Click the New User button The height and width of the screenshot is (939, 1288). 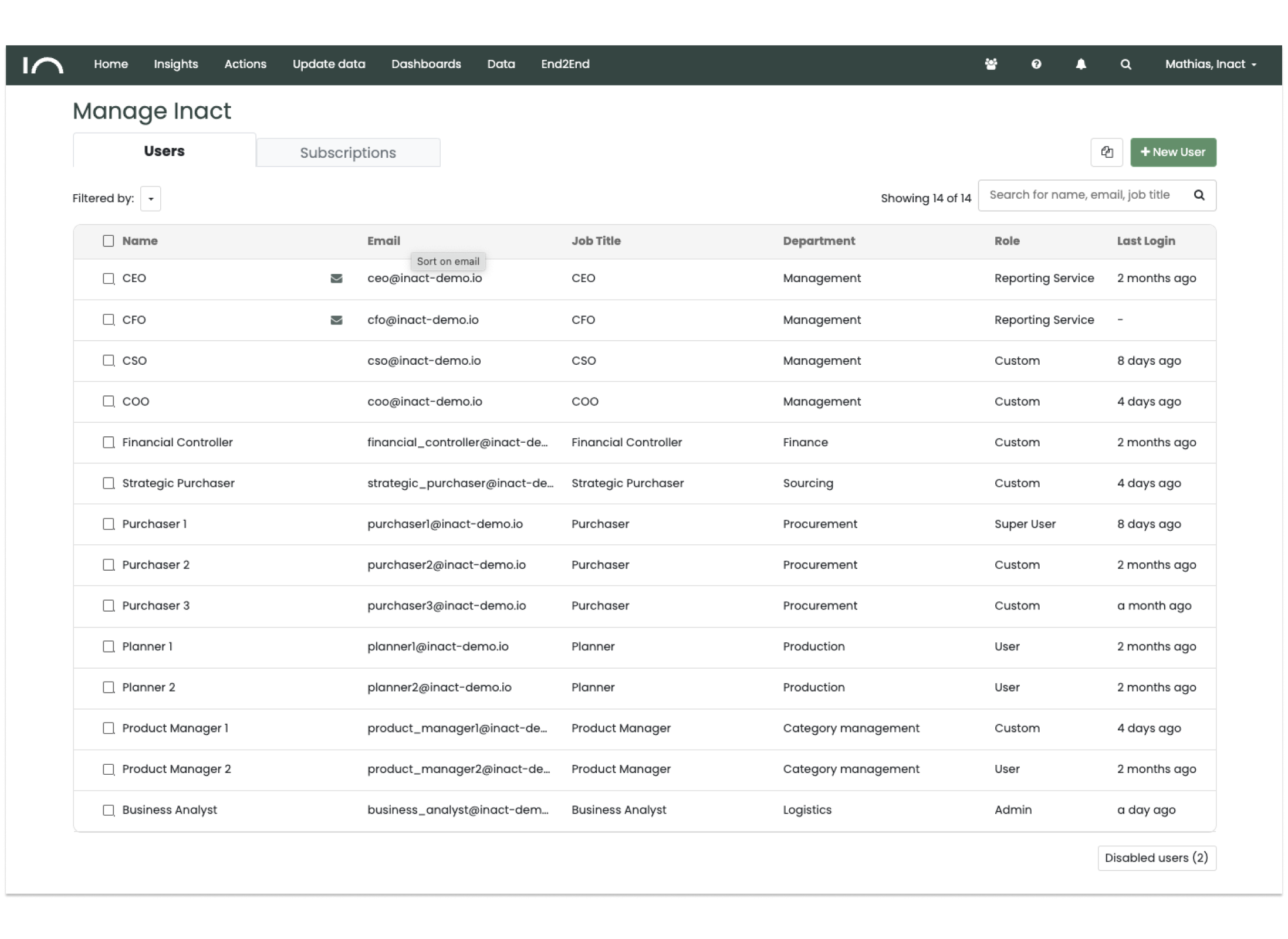1173,152
